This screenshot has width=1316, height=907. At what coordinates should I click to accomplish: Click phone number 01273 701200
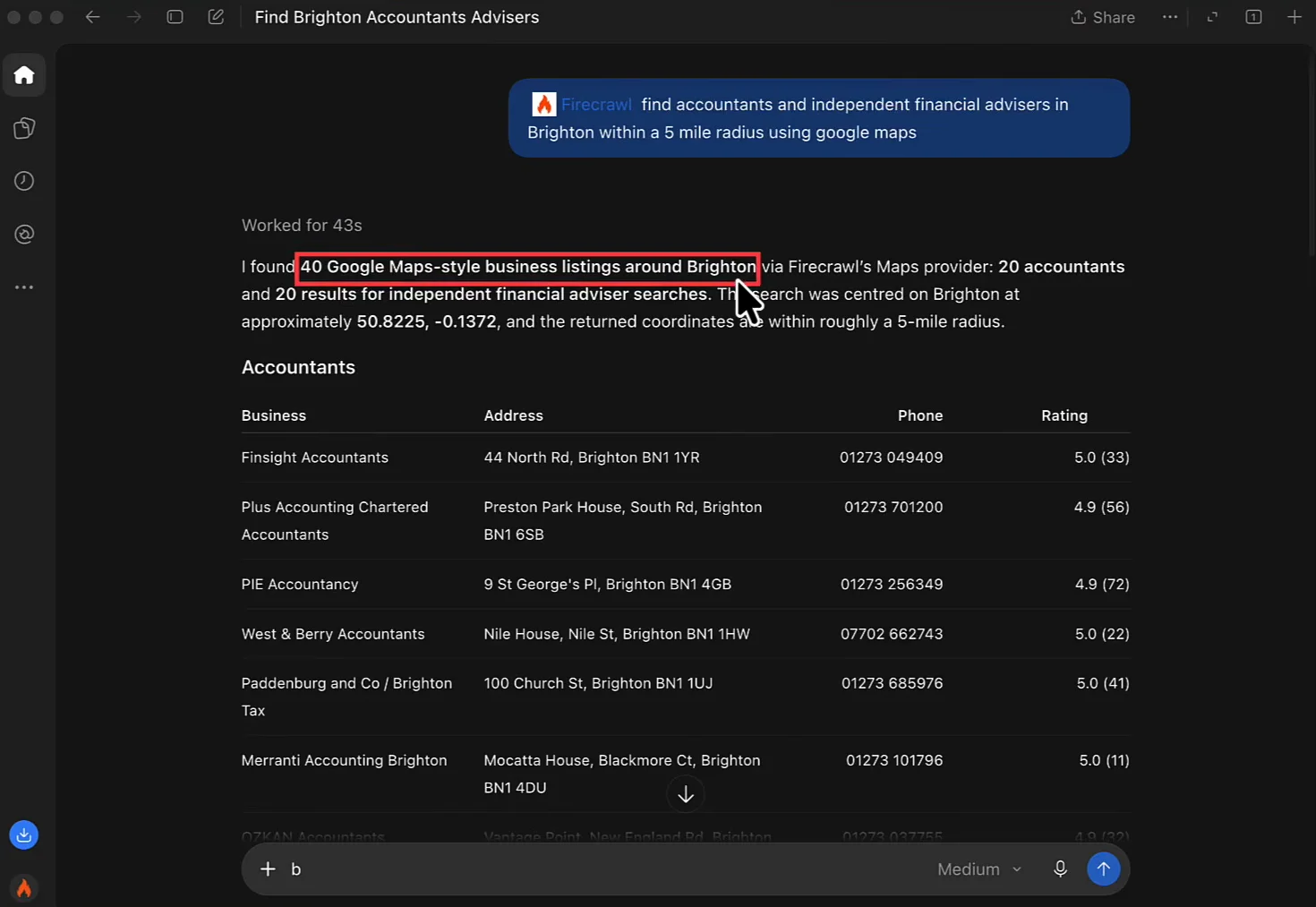pos(893,507)
